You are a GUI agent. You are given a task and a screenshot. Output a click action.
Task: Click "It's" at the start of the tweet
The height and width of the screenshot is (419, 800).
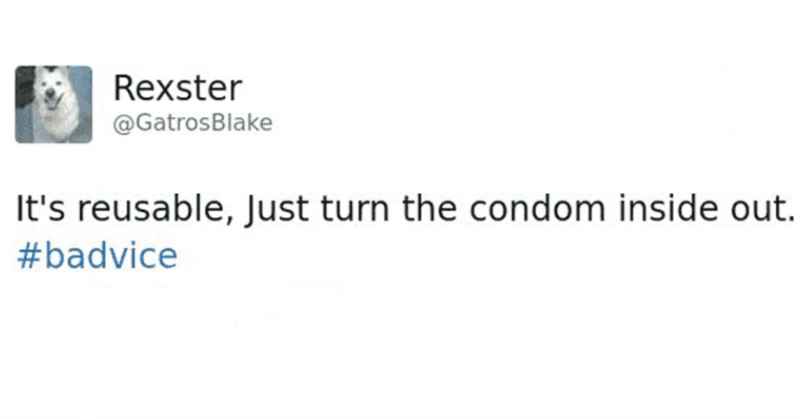40,209
